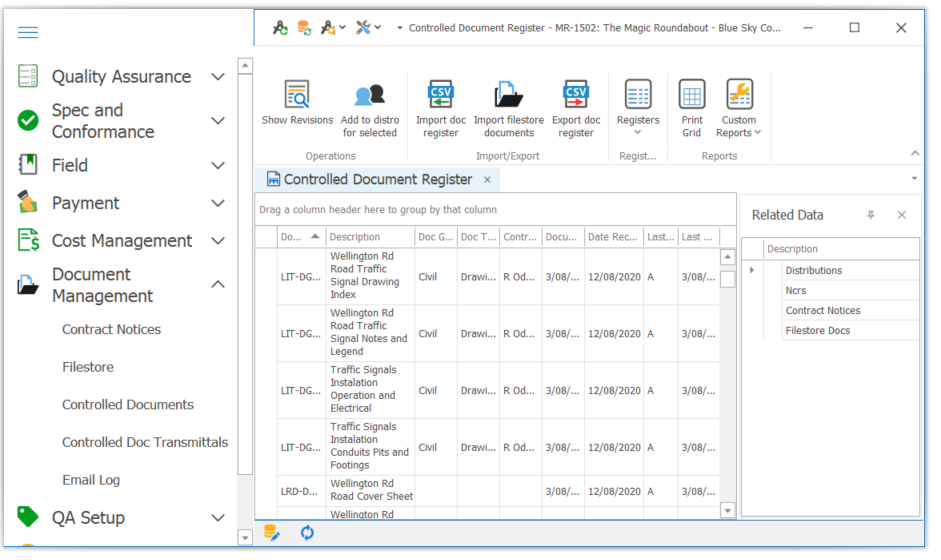The width and height of the screenshot is (941, 560).
Task: Expand the Cost Management section chevron
Action: tap(218, 241)
